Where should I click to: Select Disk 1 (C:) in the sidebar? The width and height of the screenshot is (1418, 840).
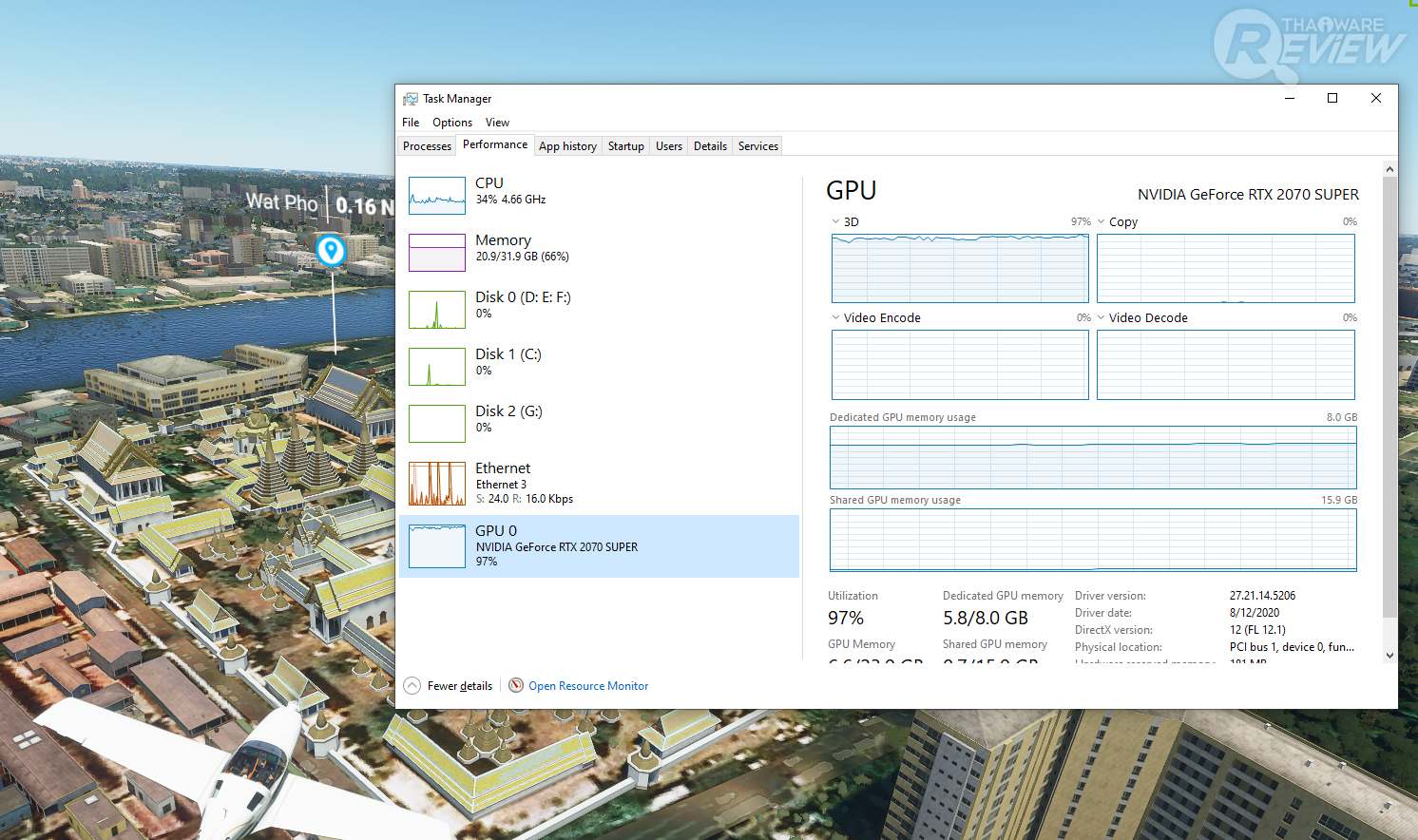coord(437,367)
